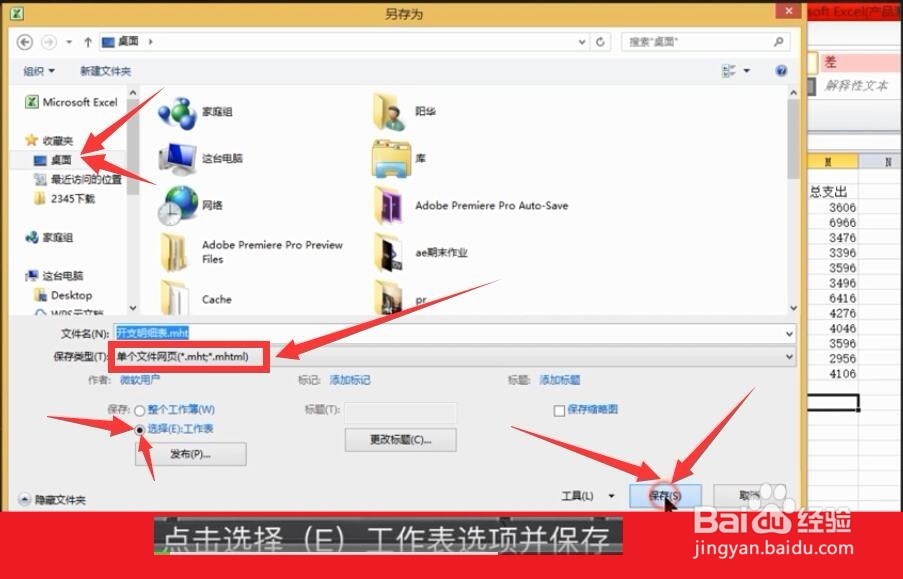Enable the 保存缩略图 checkbox
The width and height of the screenshot is (903, 579).
coord(559,411)
